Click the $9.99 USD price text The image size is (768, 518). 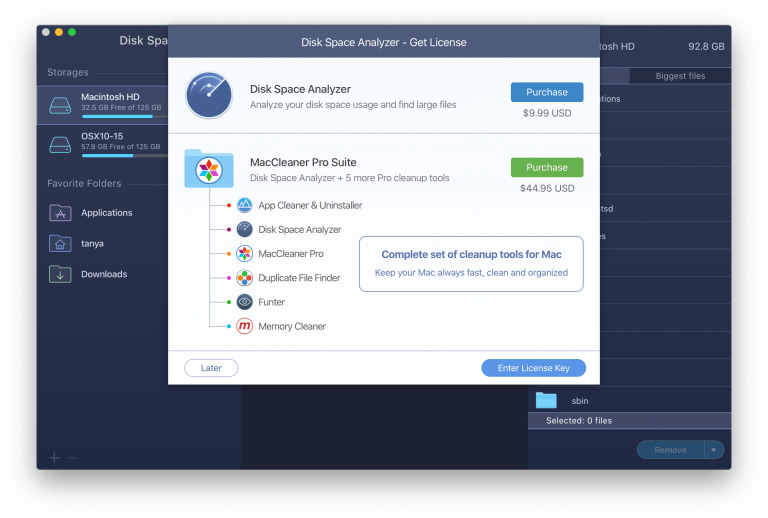pos(547,113)
